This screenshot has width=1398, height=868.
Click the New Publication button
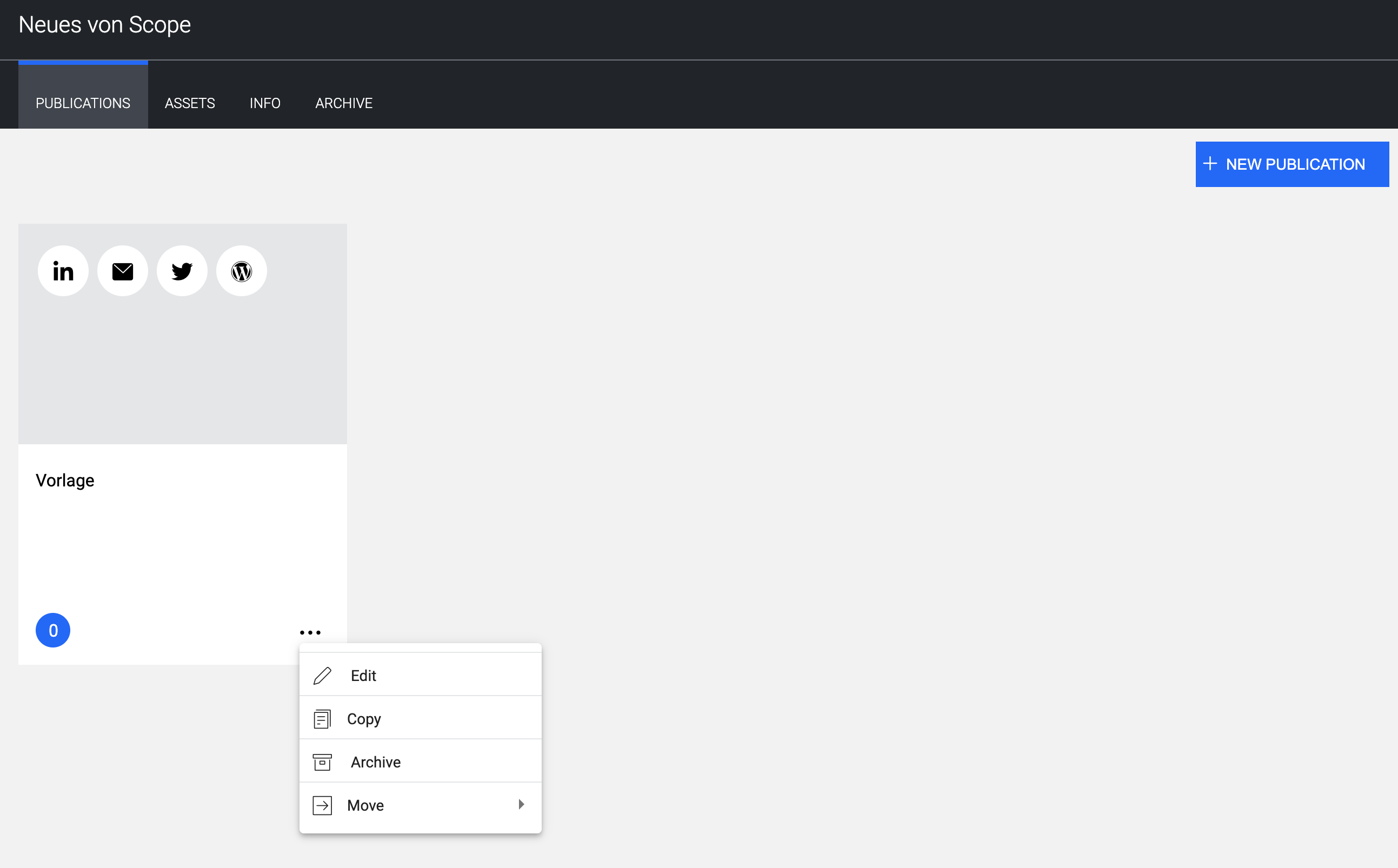1292,164
